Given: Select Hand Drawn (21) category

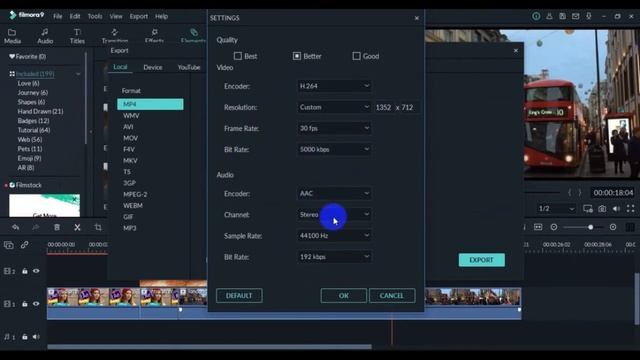Looking at the screenshot, I should click(x=40, y=111).
